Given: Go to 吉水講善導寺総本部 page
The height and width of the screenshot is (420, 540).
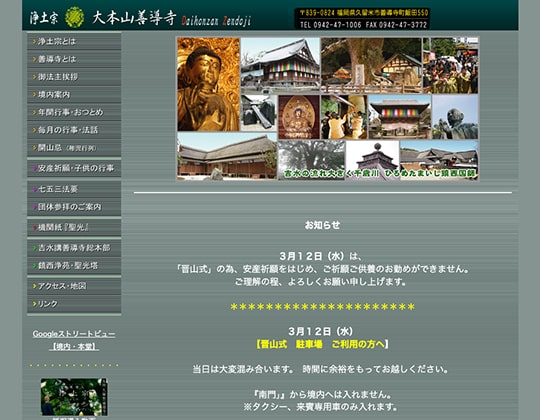Looking at the screenshot, I should coord(74,248).
